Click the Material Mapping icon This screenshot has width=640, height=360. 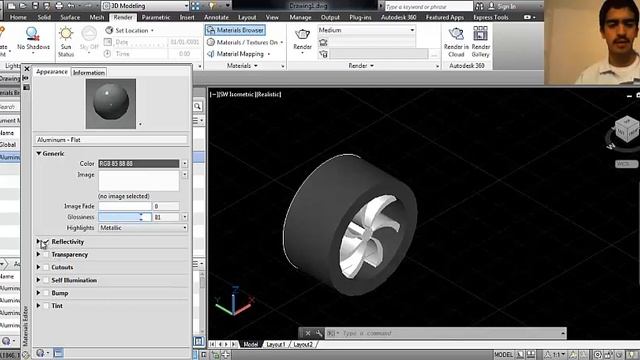(x=211, y=54)
